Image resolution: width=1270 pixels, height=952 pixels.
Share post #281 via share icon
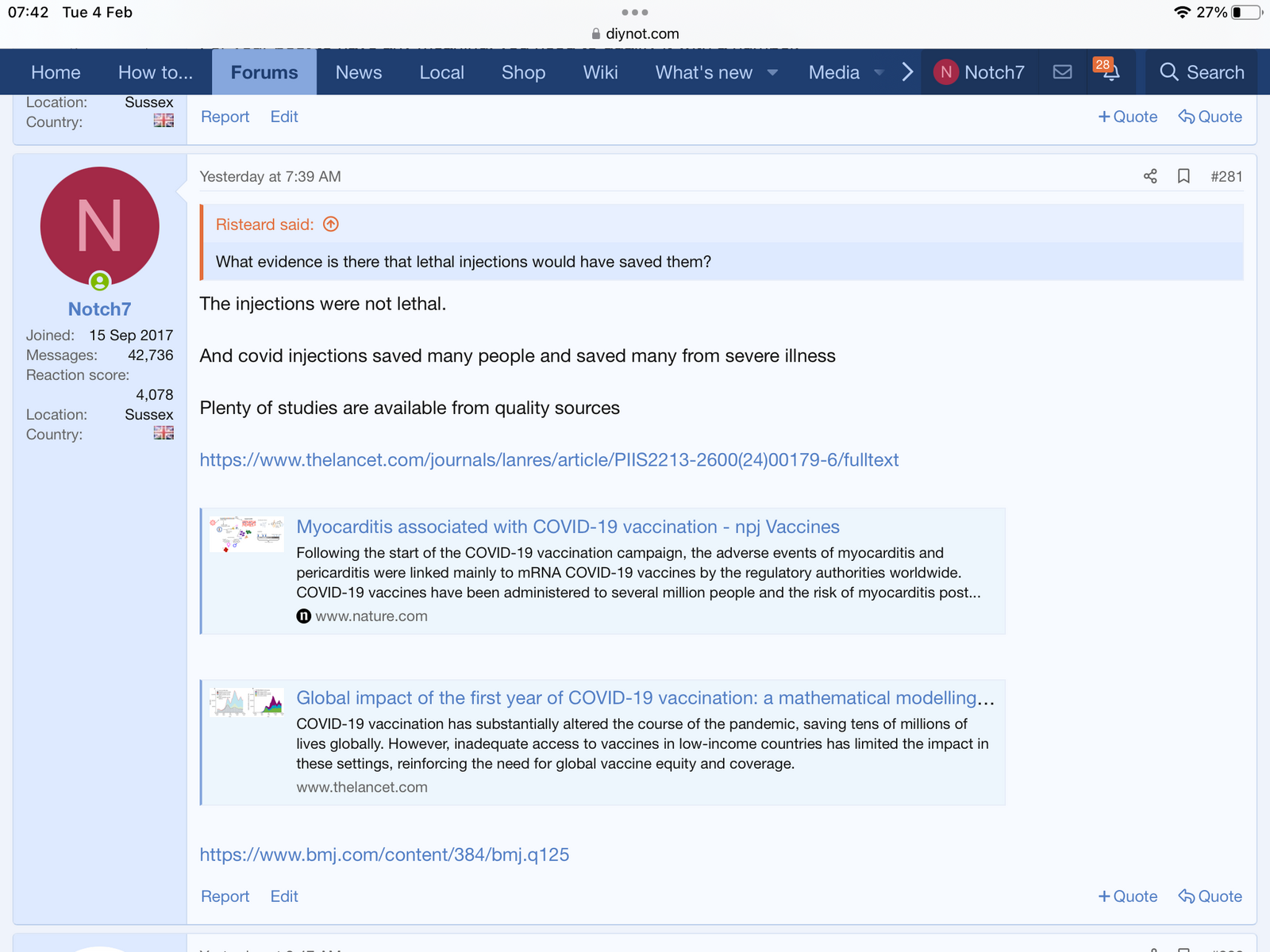tap(1150, 176)
